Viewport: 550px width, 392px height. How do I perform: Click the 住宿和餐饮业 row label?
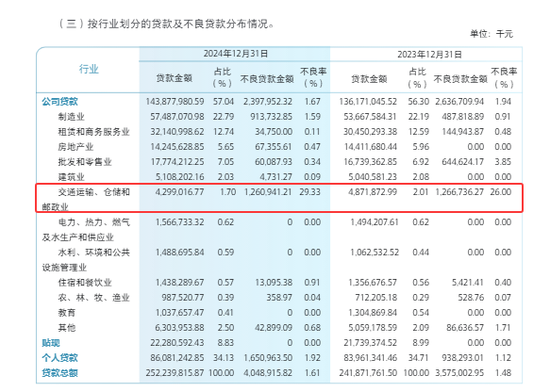pos(85,283)
